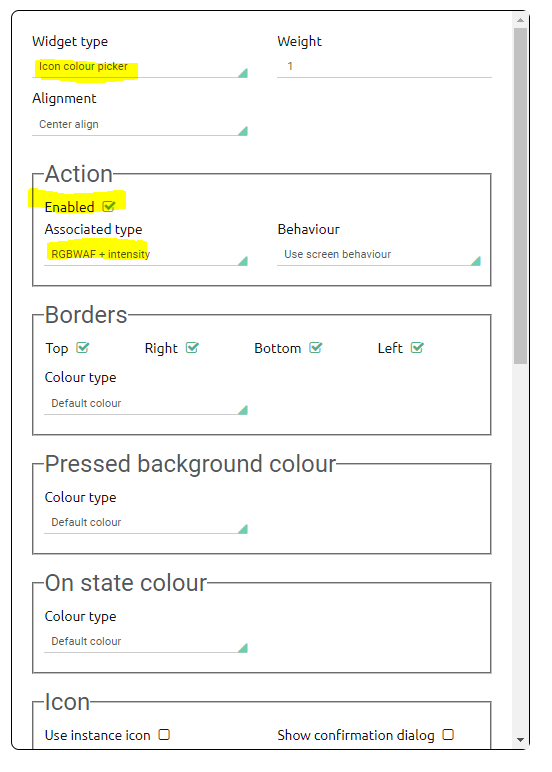This screenshot has width=552, height=772.
Task: Click the scrollbar up arrow
Action: tap(520, 20)
